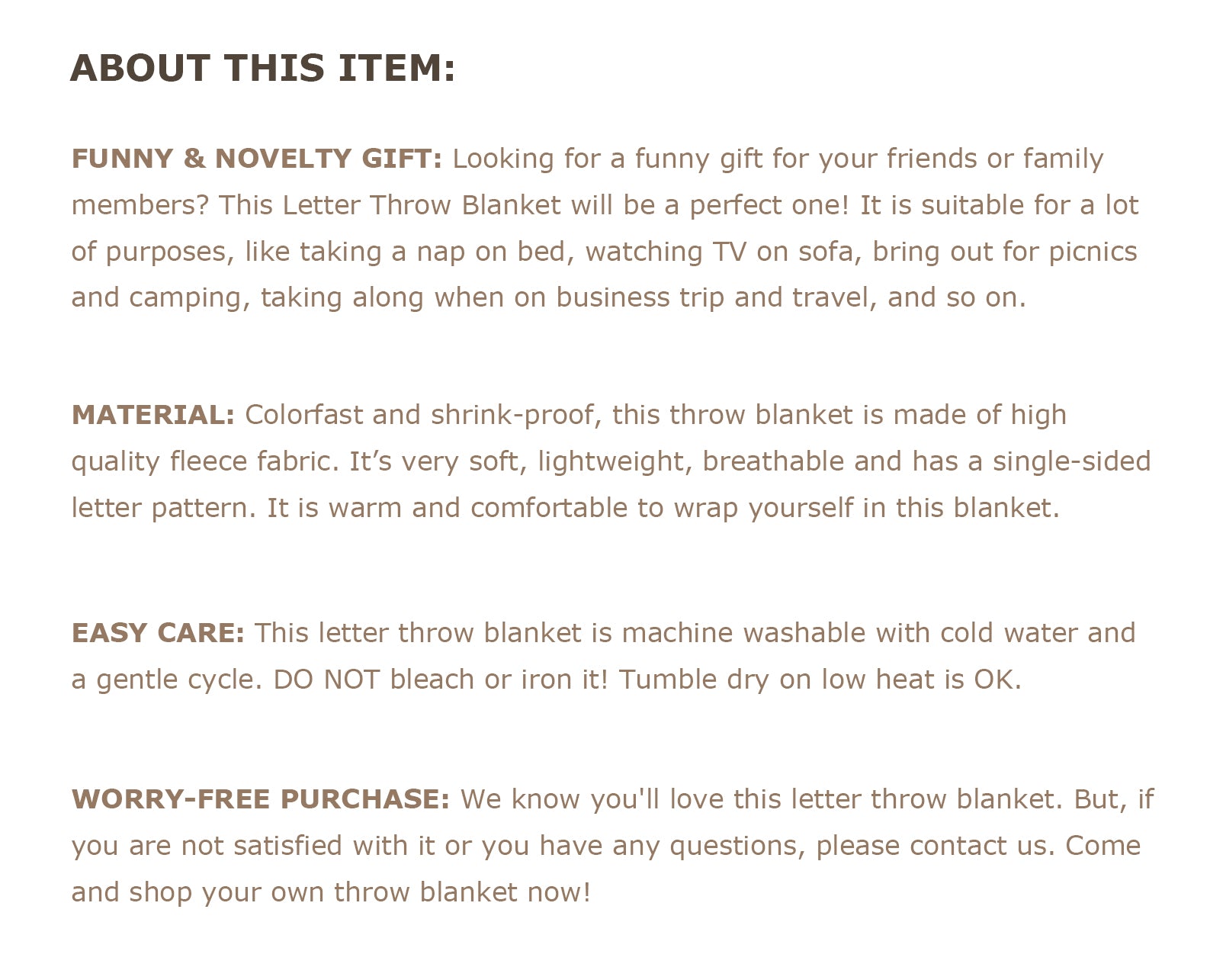The height and width of the screenshot is (980, 1210).
Task: Click the EASY CARE label
Action: [x=158, y=633]
